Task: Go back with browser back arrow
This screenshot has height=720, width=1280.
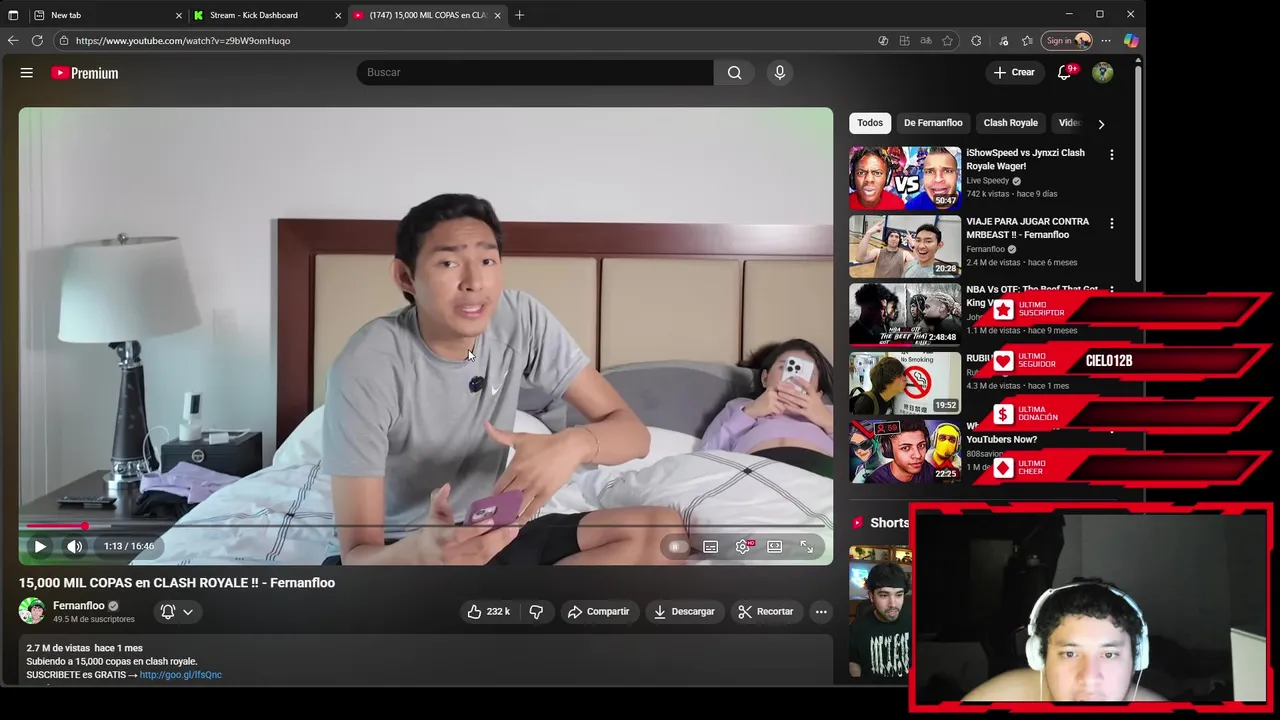Action: 13,41
